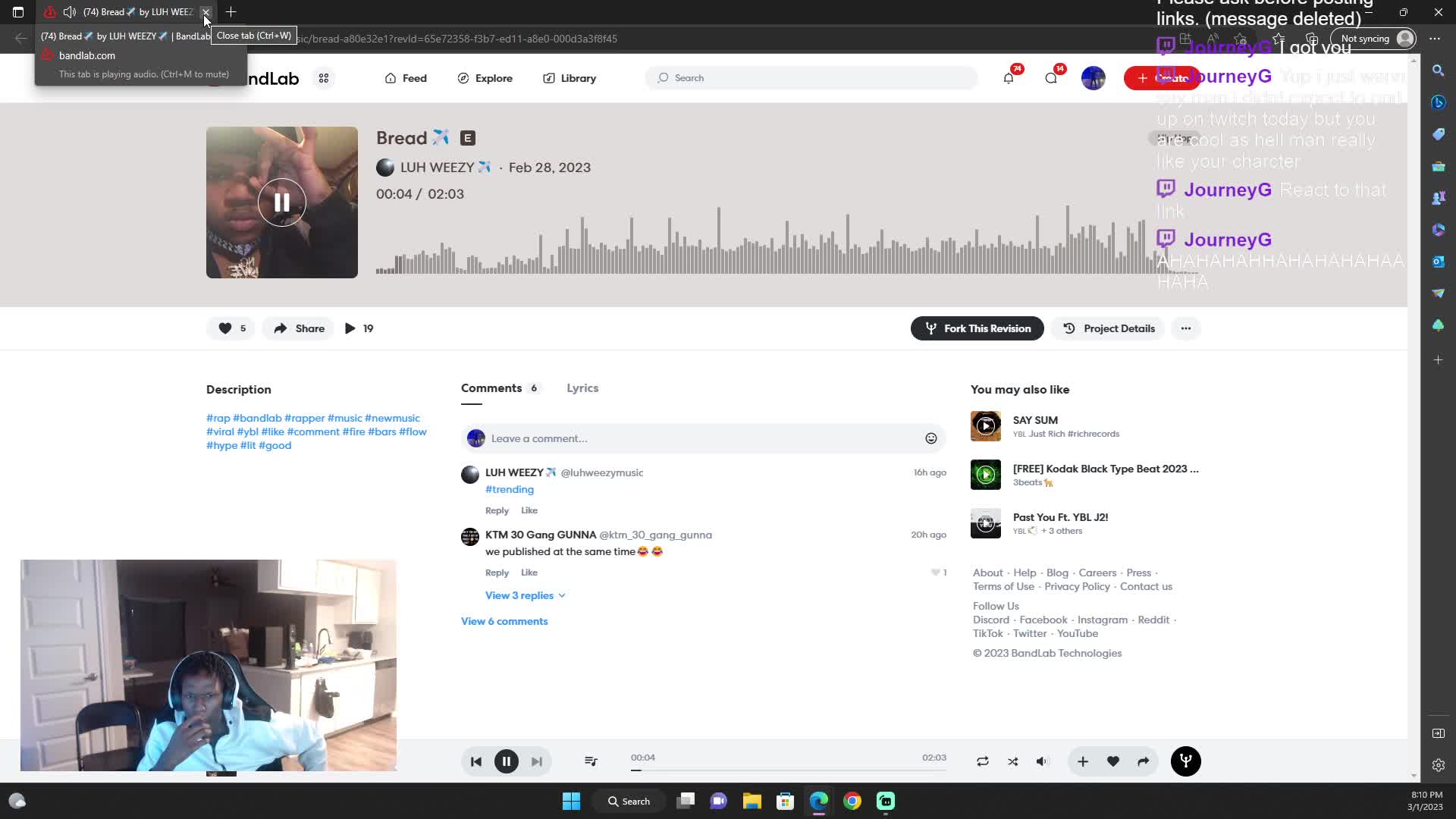Pause playback in the bottom player bar
1456x819 pixels.
507,761
